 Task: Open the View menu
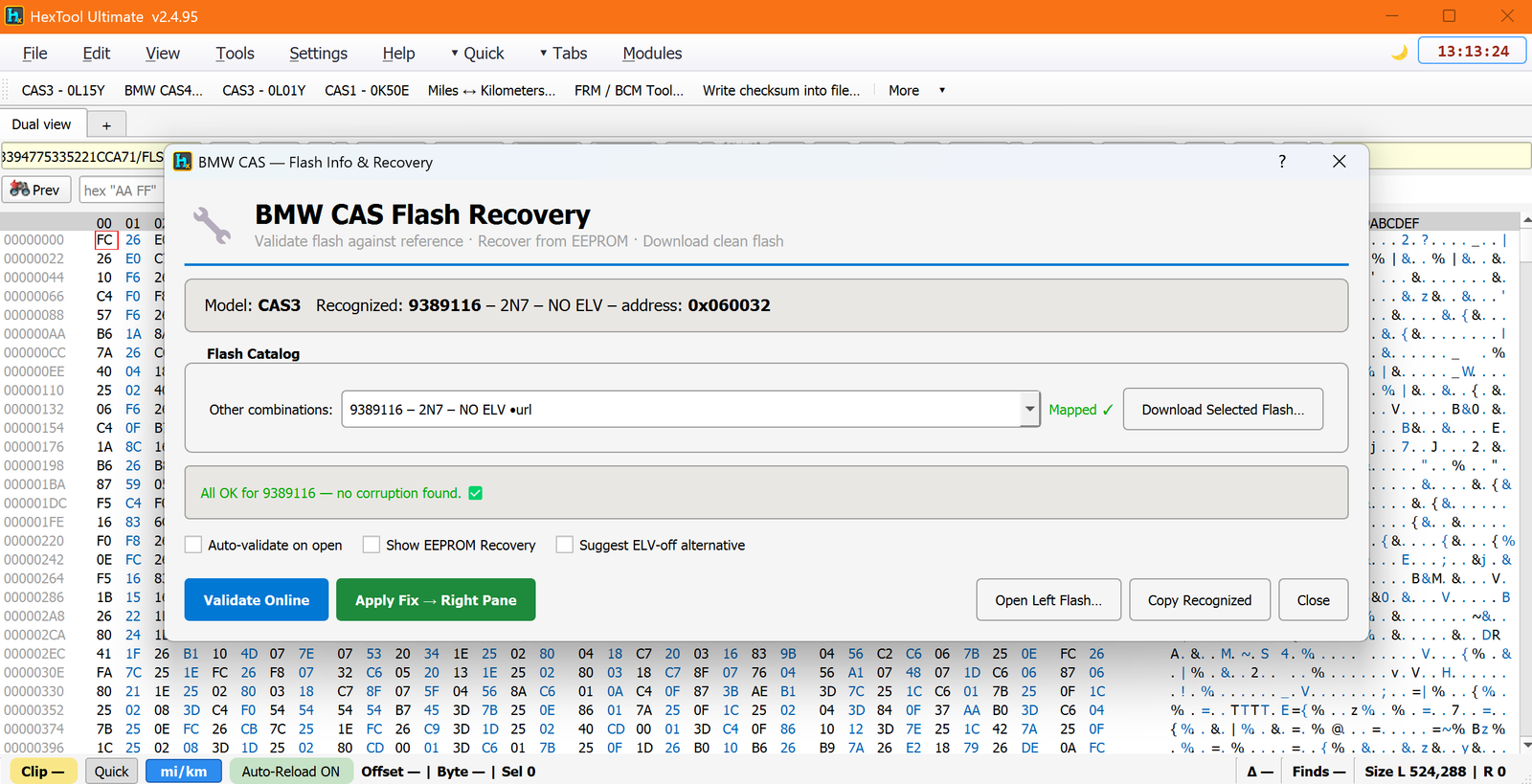coord(163,54)
